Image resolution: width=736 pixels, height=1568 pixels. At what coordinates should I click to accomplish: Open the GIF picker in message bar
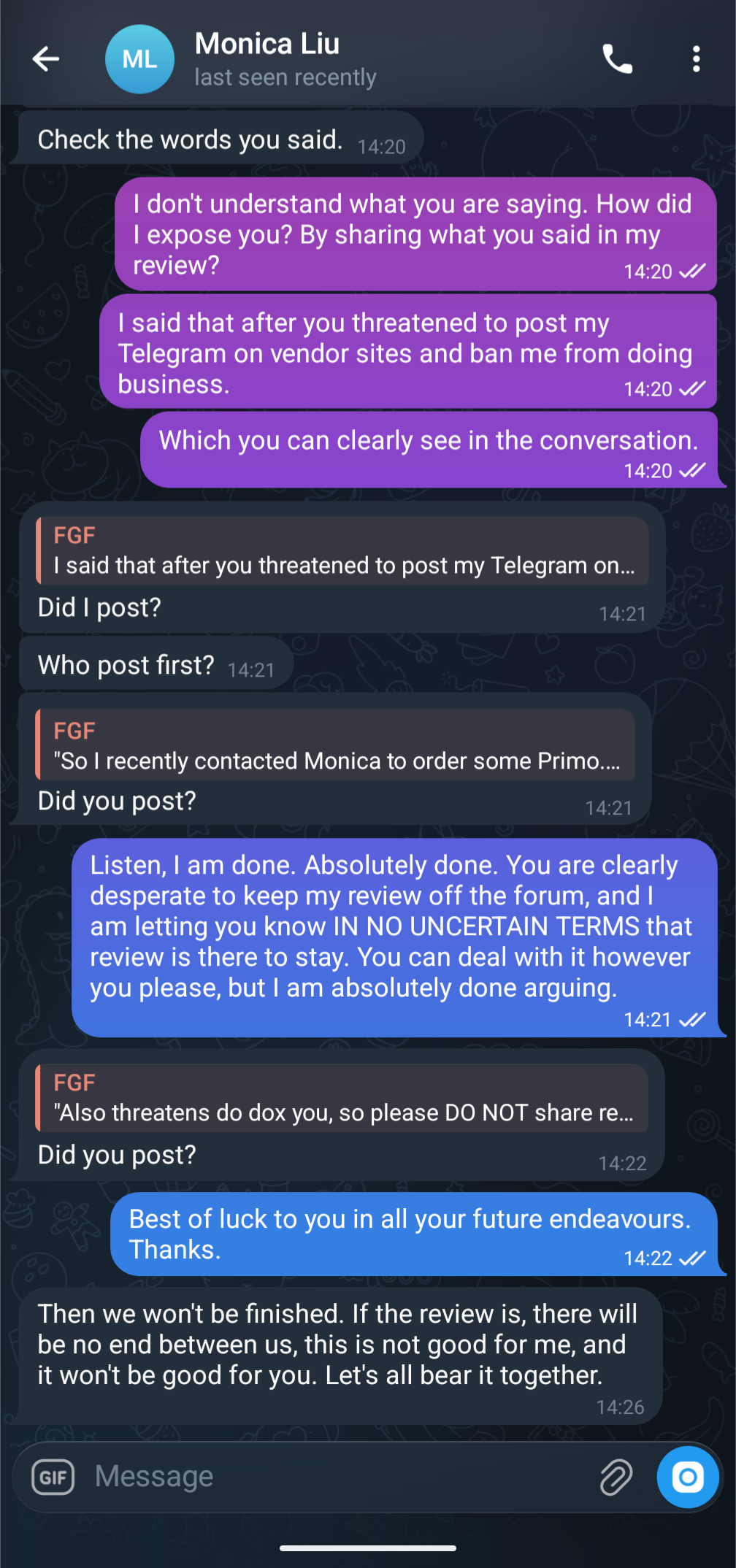tap(53, 1477)
